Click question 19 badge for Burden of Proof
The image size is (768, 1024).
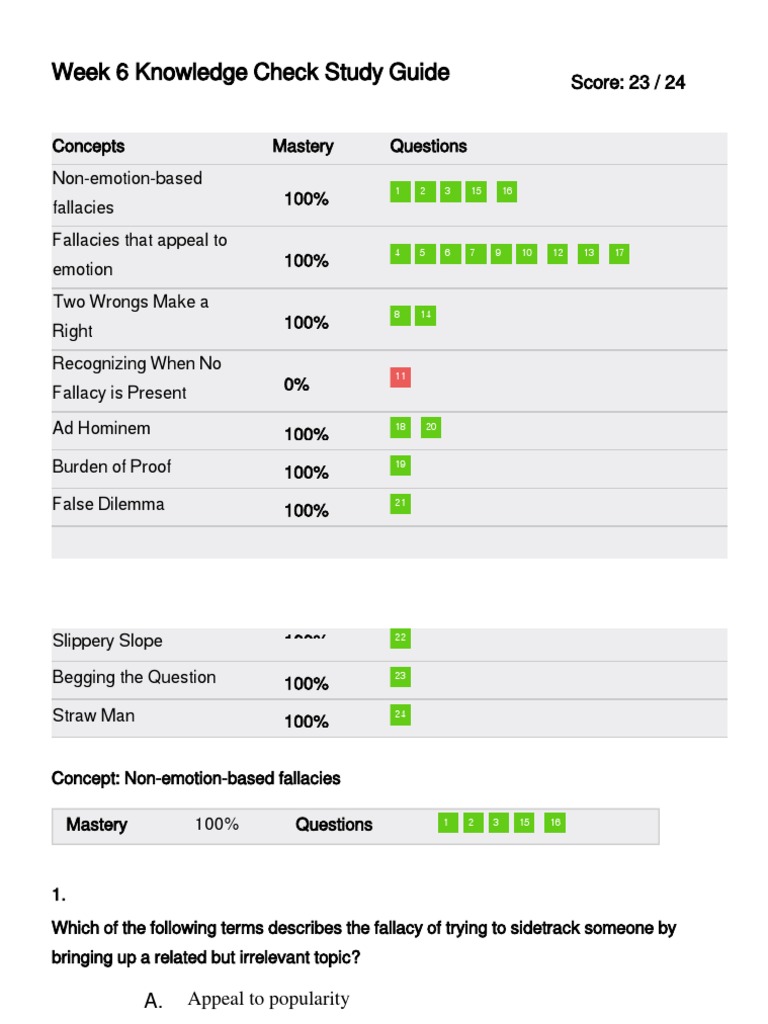pos(400,465)
